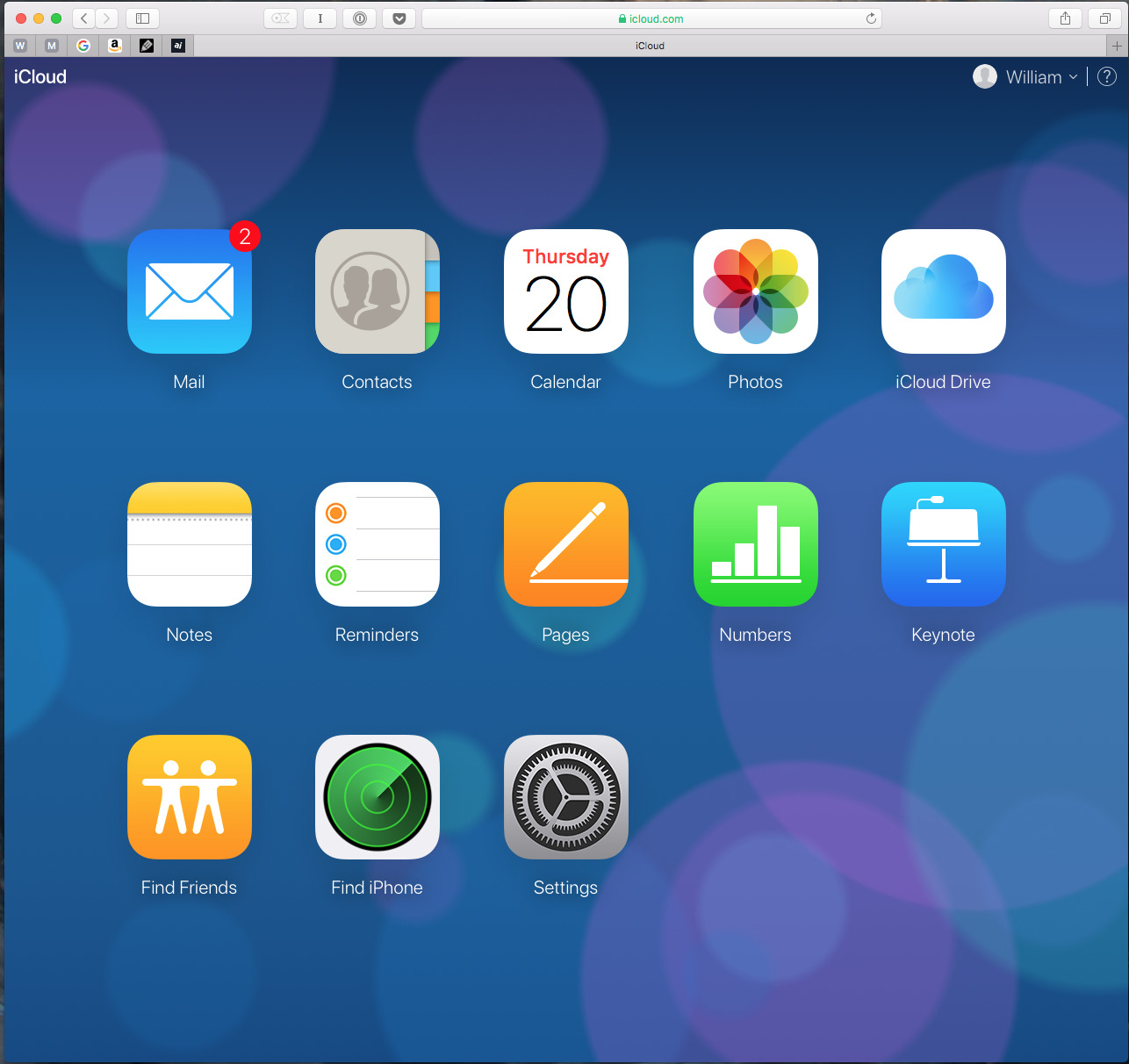The width and height of the screenshot is (1129, 1064).
Task: Open the Mail app
Action: pyautogui.click(x=190, y=291)
